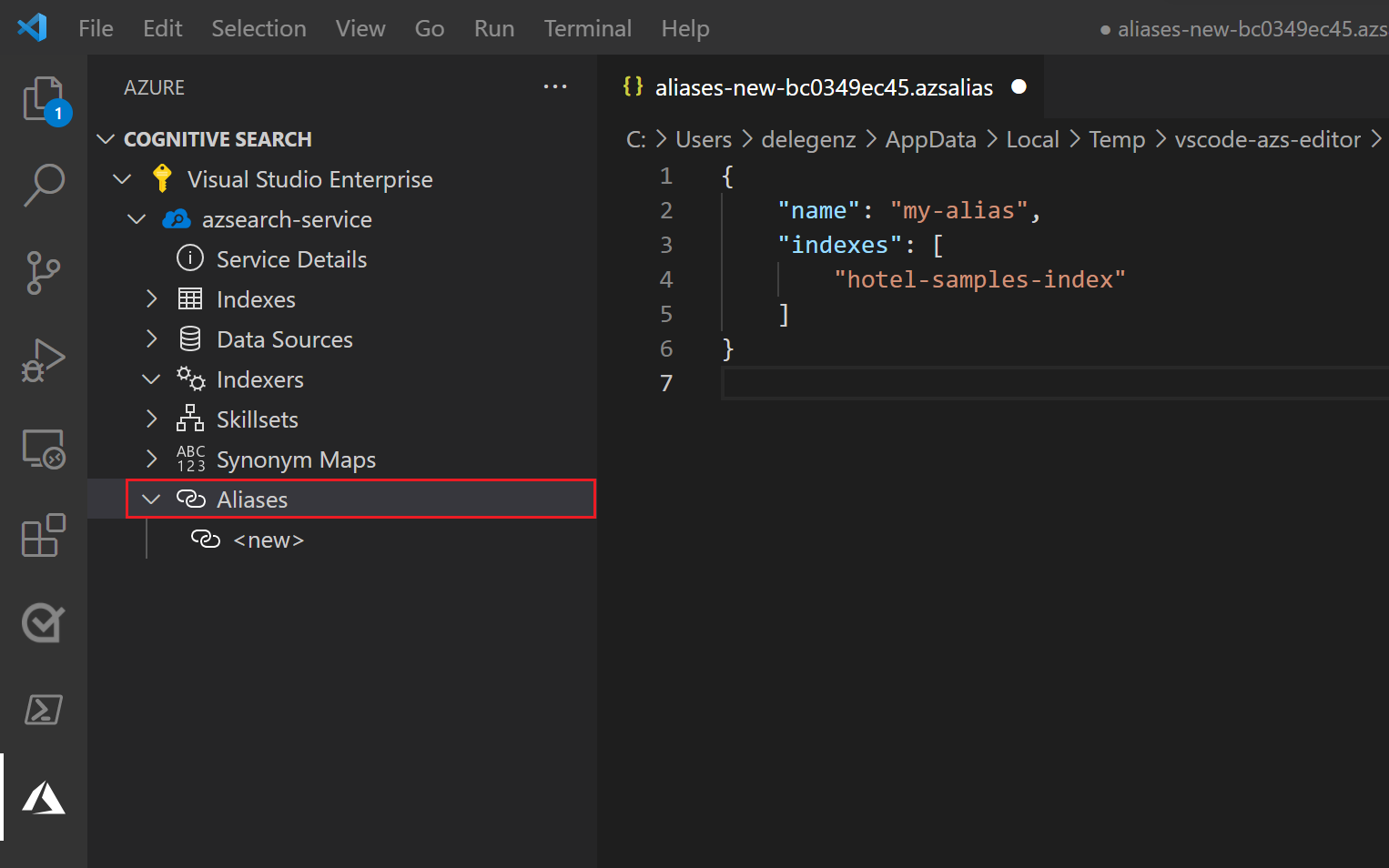The image size is (1389, 868).
Task: Click the Testing beaker icon in activity bar
Action: (x=43, y=622)
